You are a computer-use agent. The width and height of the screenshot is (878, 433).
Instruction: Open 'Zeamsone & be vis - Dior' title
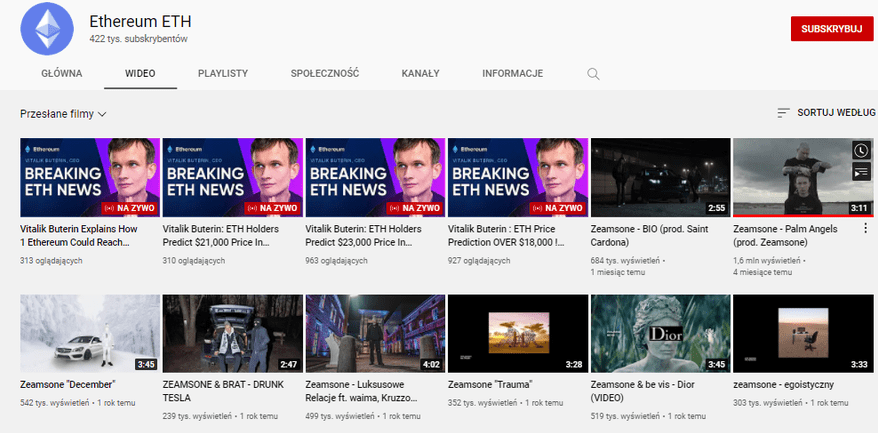click(645, 391)
